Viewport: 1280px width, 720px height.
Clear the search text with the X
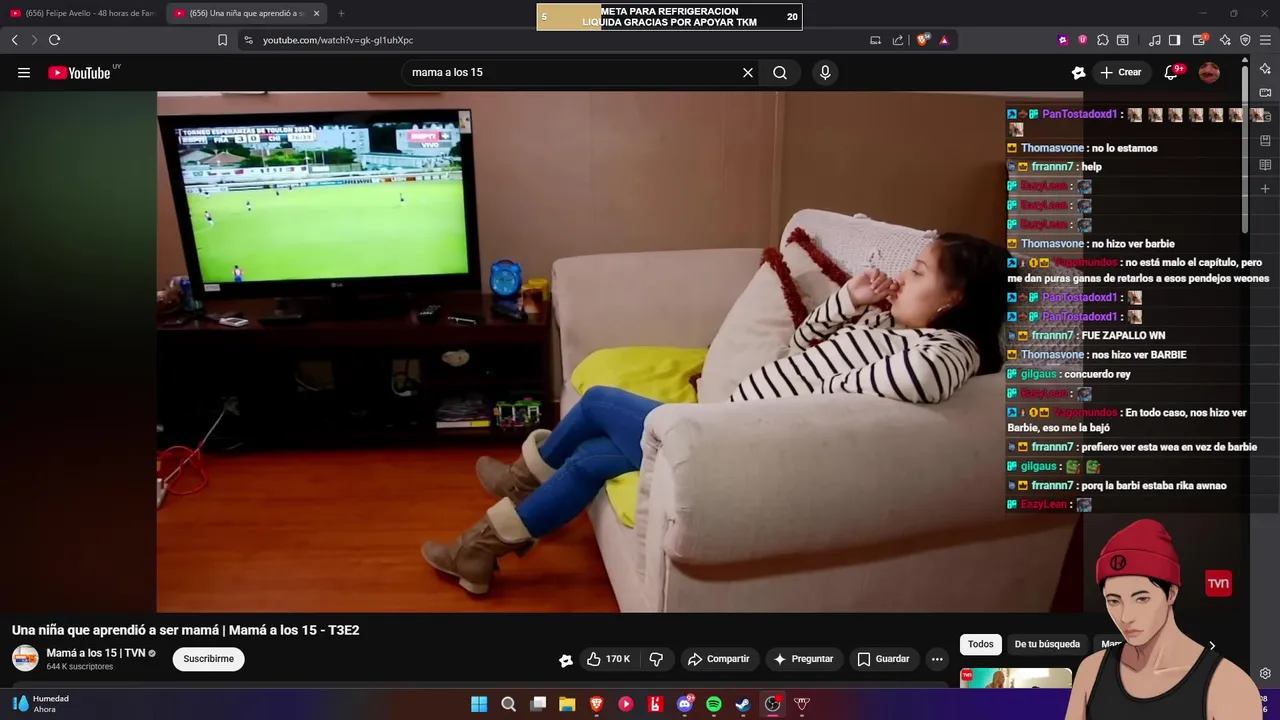click(747, 72)
